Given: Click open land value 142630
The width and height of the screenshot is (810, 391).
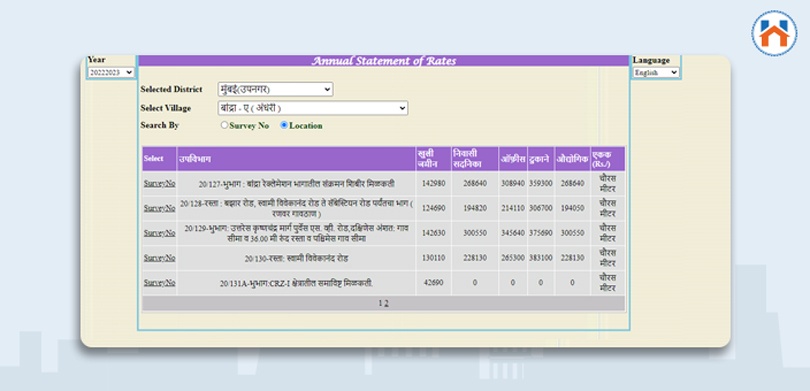Looking at the screenshot, I should (x=433, y=233).
